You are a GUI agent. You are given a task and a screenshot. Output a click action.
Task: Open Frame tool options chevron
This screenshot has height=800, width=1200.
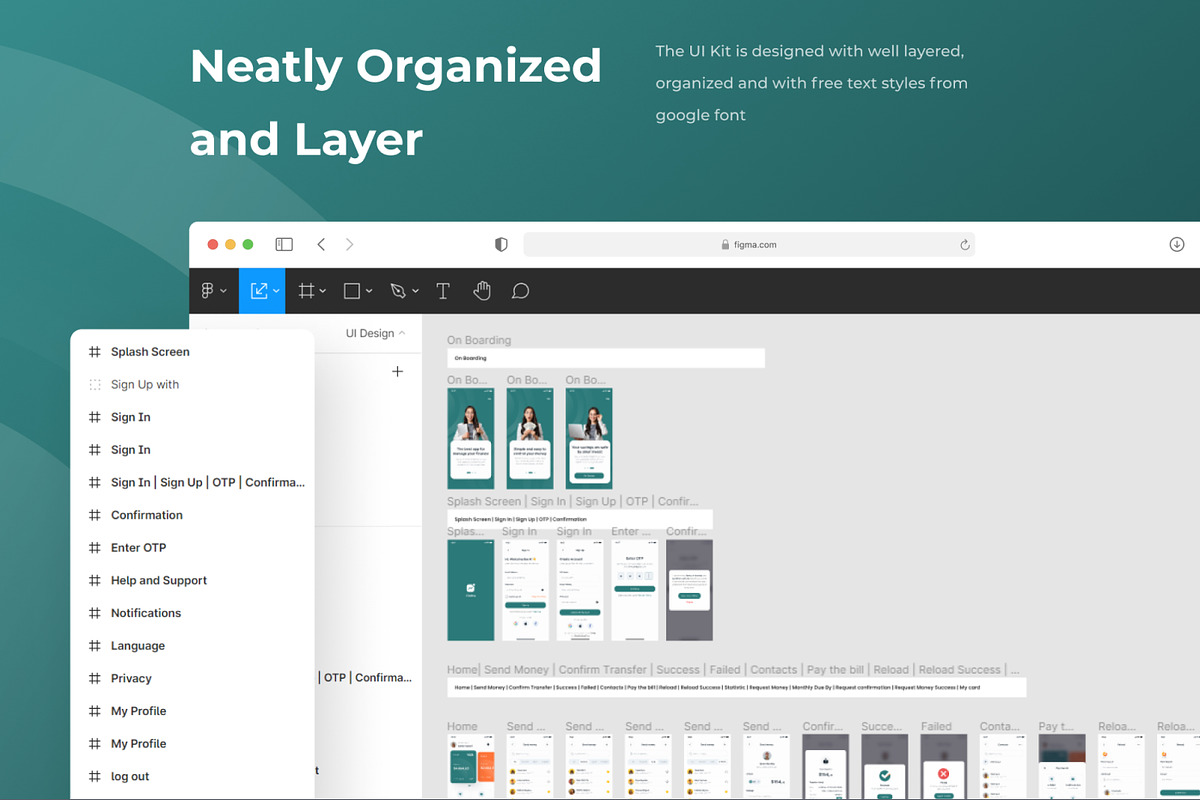(324, 292)
